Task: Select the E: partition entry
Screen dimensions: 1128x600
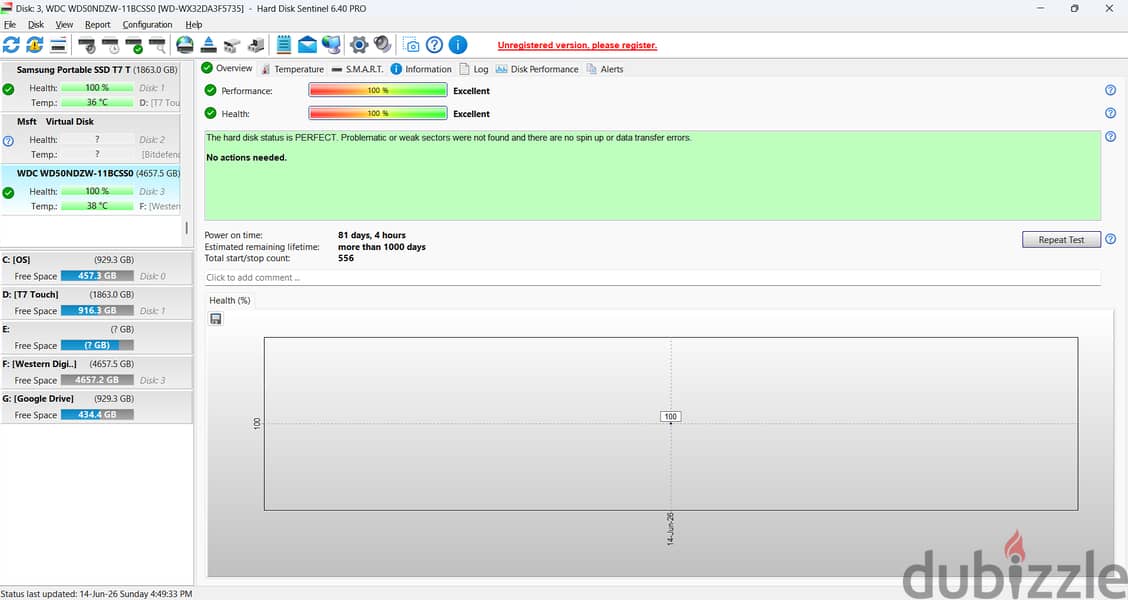Action: (x=96, y=337)
